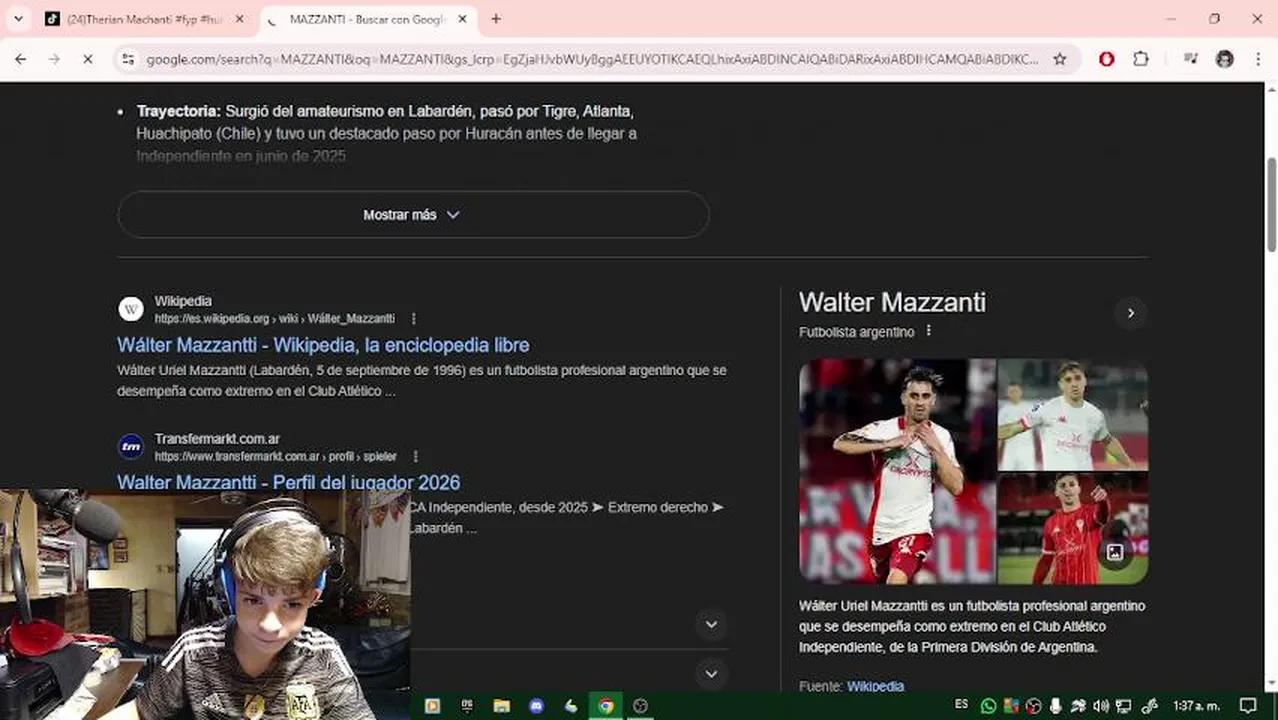The width and height of the screenshot is (1278, 720).
Task: Expand the first collapsed question chevron
Action: 711,624
